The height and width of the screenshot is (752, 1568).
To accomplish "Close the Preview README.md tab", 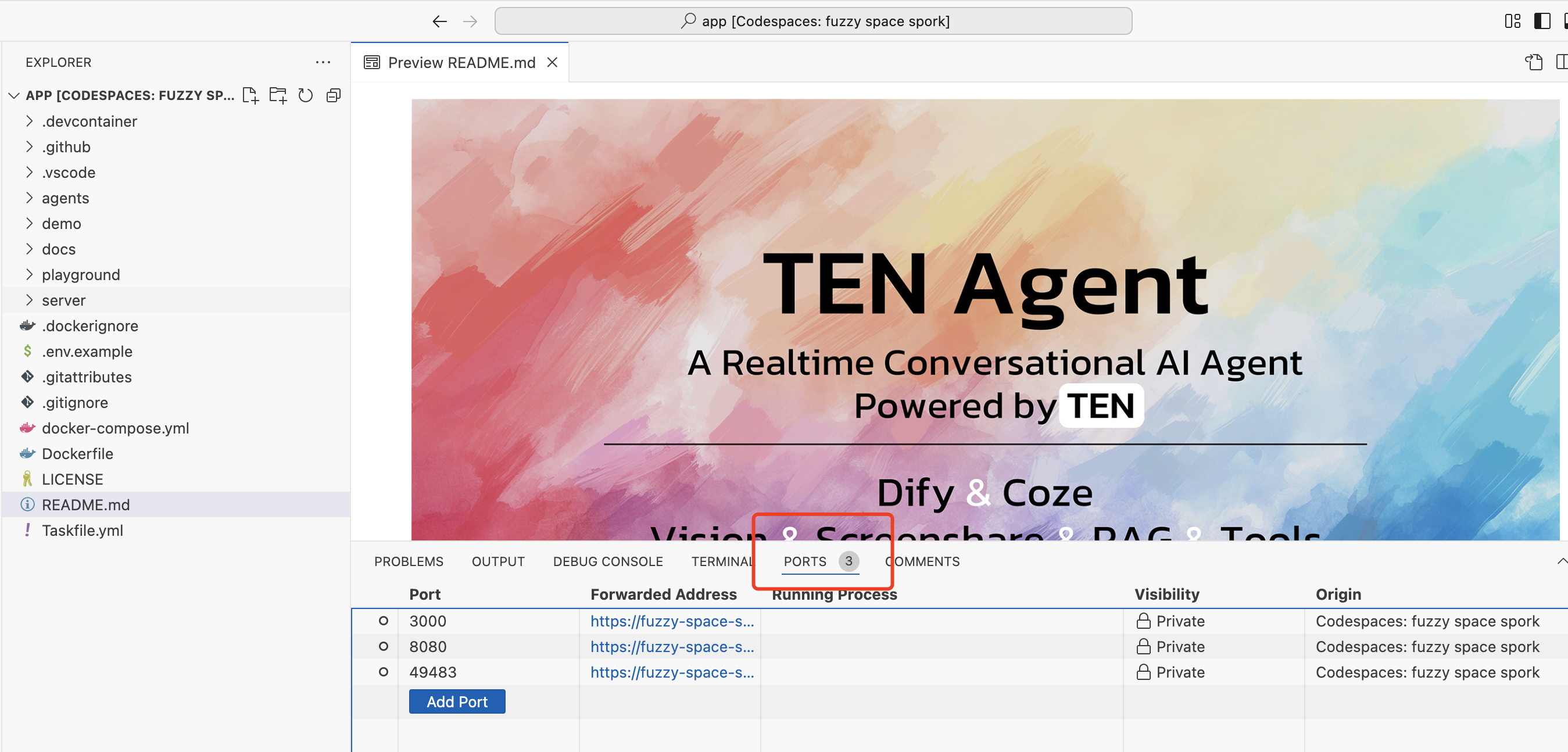I will coord(552,62).
